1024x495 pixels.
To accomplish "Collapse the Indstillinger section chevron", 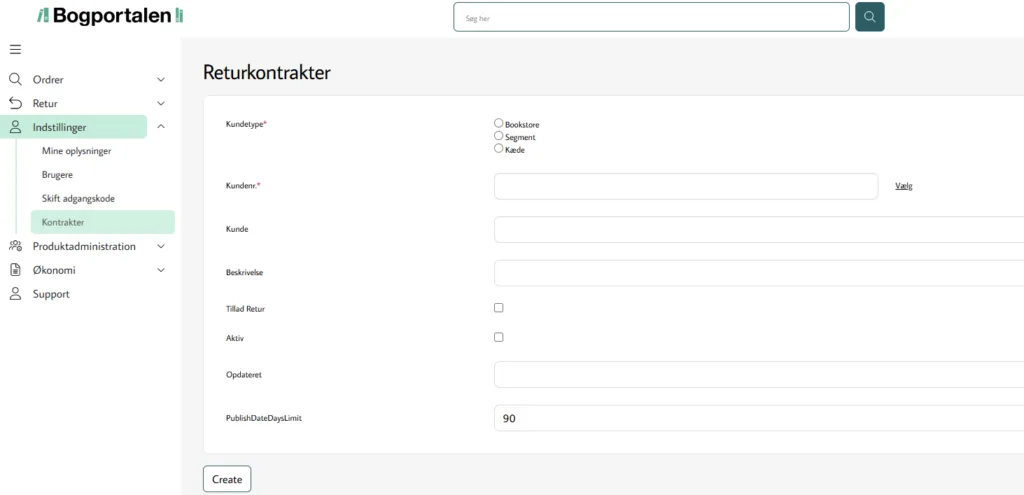I will pos(161,127).
